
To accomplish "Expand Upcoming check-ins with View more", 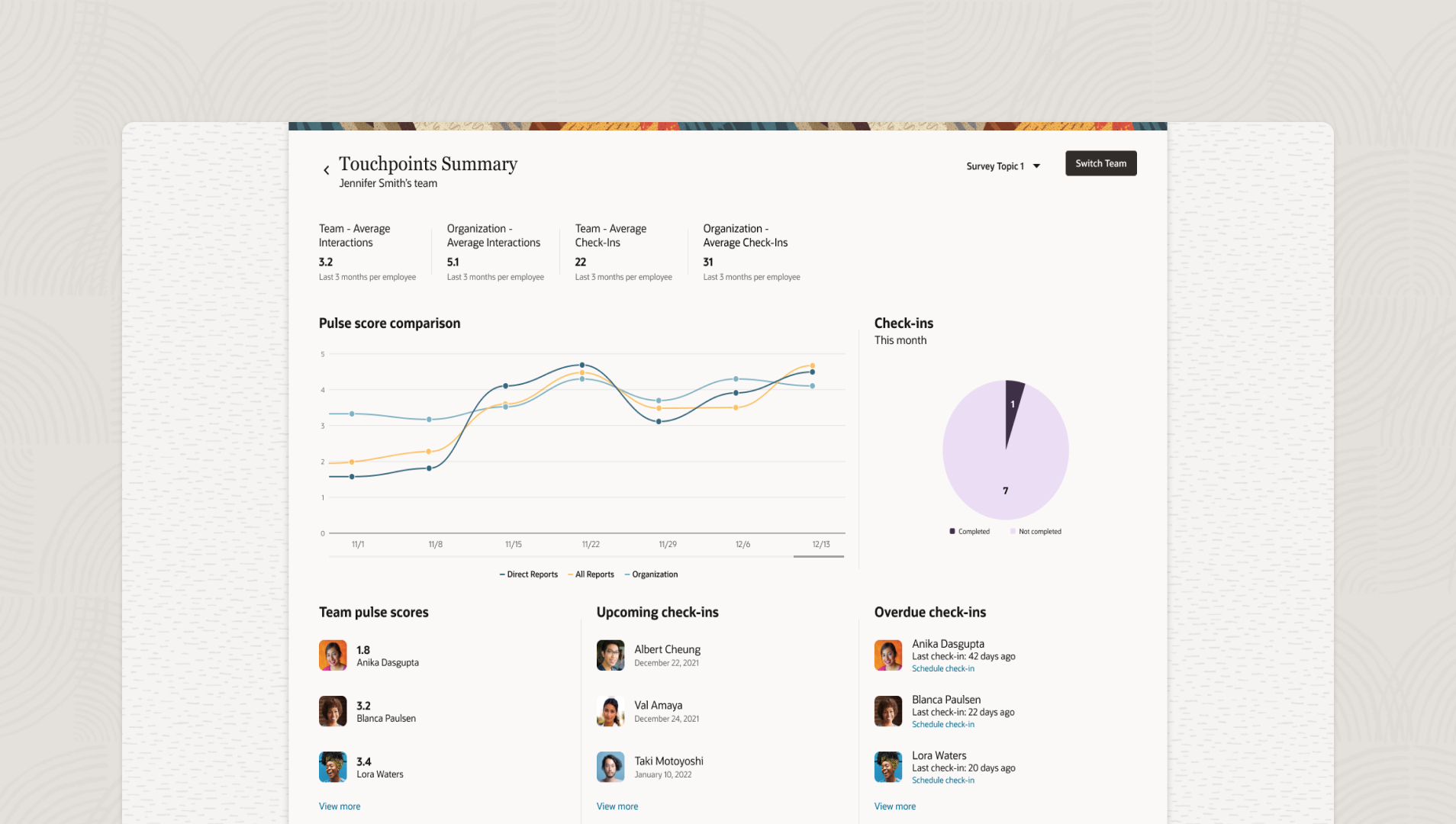I will tap(617, 806).
